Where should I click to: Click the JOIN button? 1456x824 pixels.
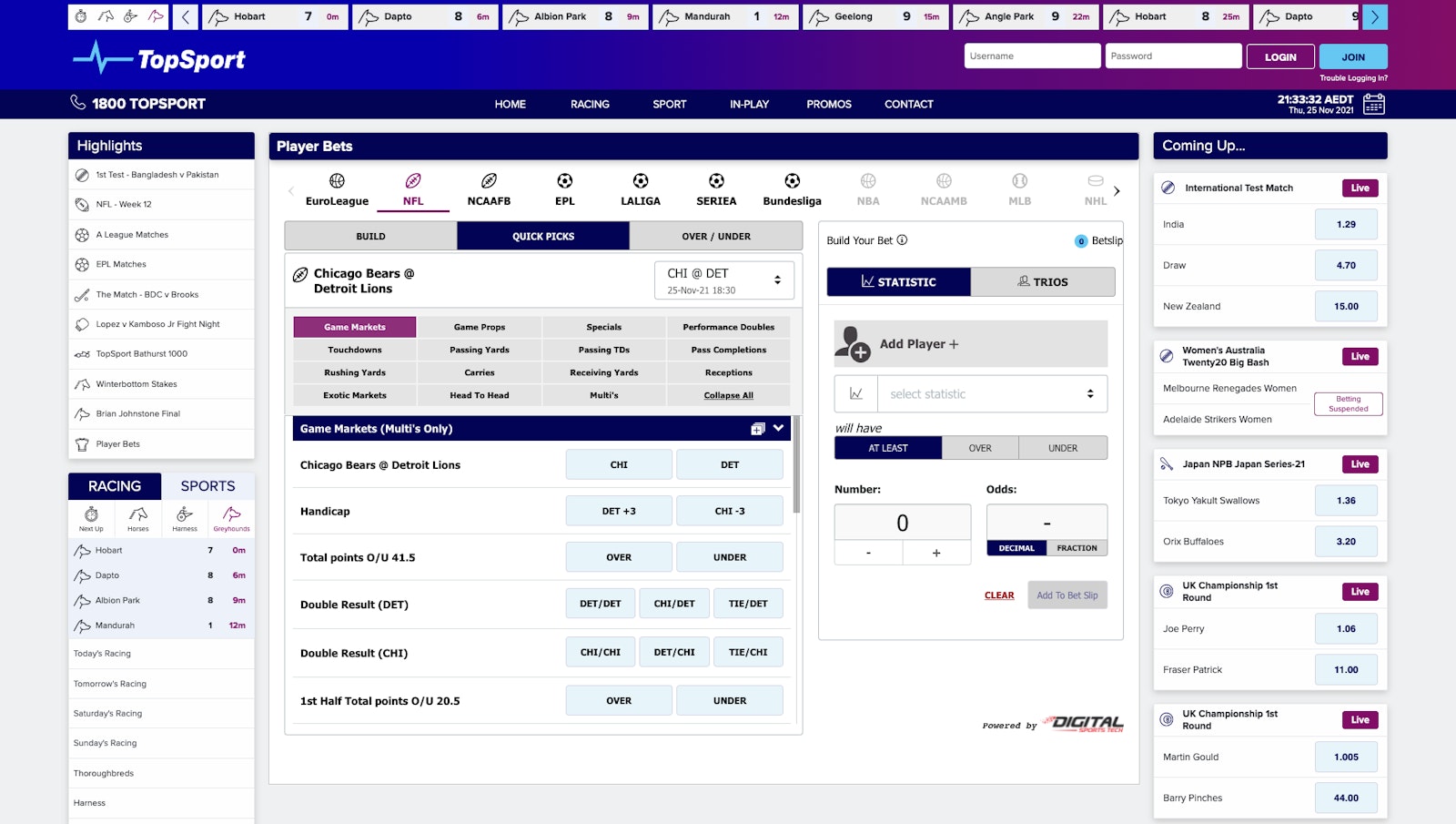click(x=1353, y=56)
